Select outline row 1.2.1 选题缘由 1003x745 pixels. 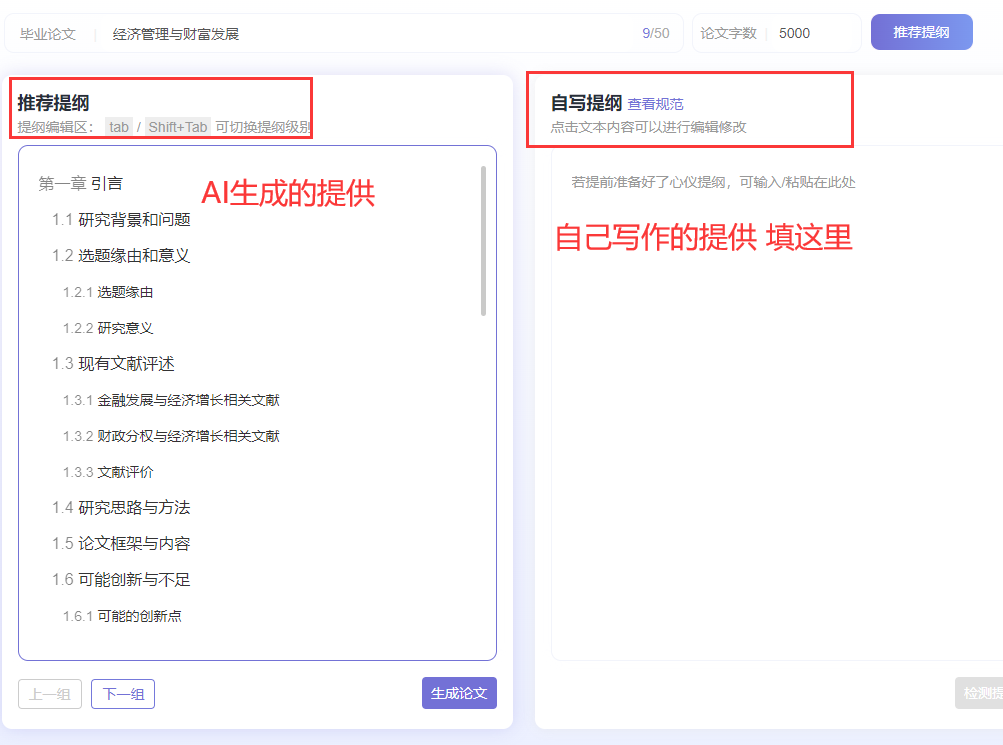coord(108,292)
